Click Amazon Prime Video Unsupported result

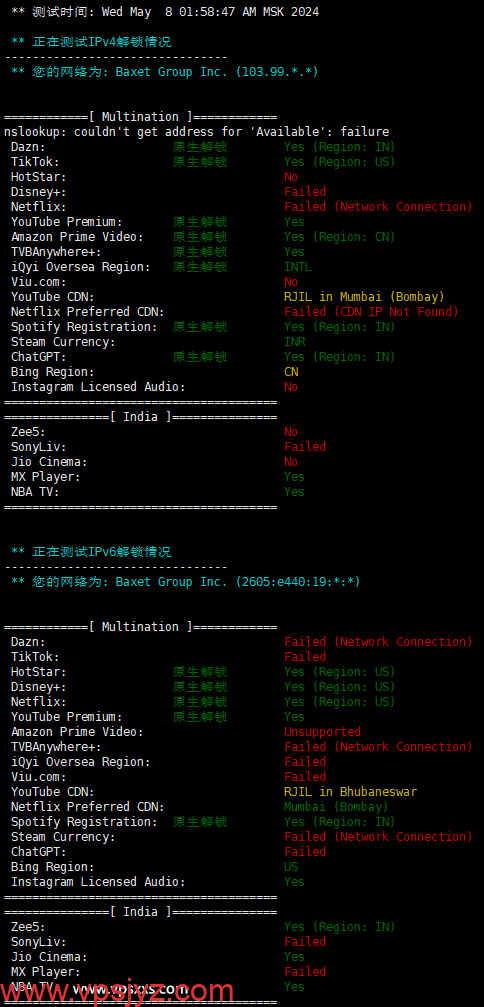(322, 731)
